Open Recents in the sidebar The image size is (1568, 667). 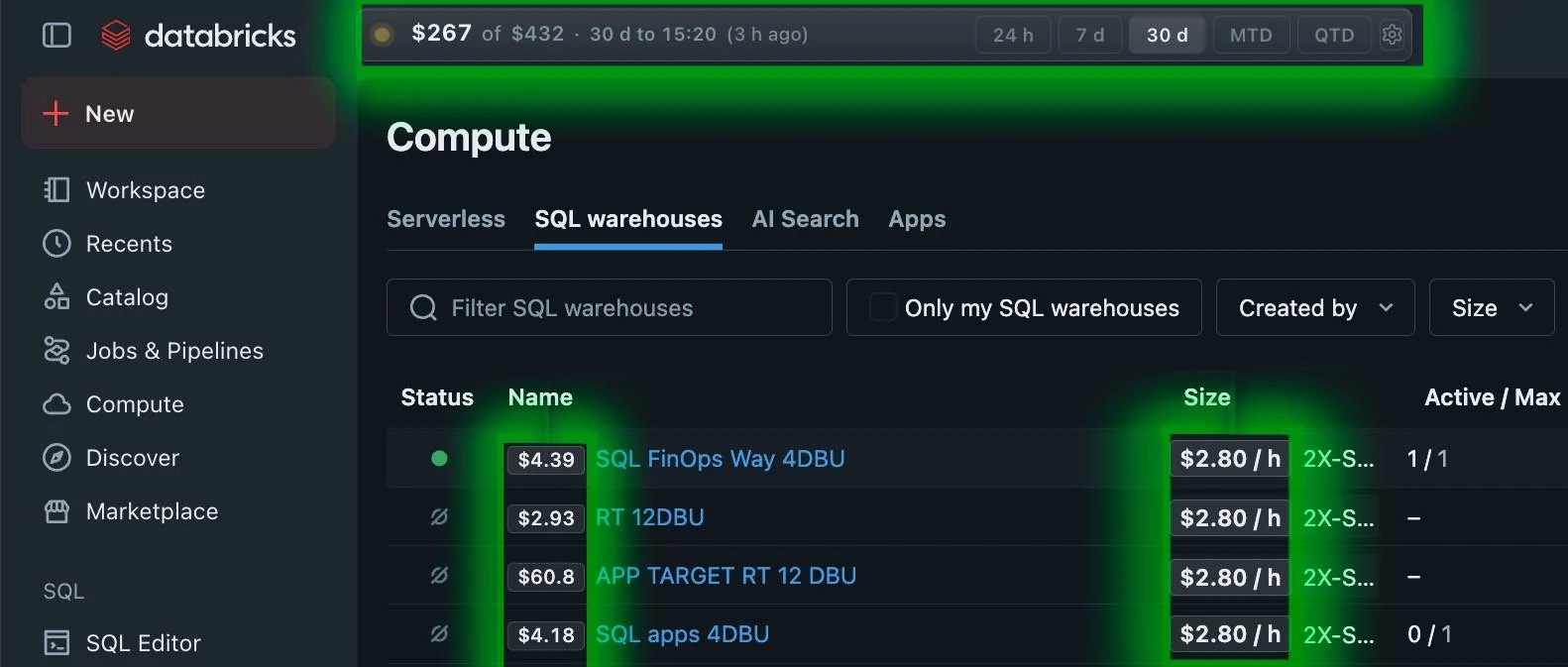129,244
